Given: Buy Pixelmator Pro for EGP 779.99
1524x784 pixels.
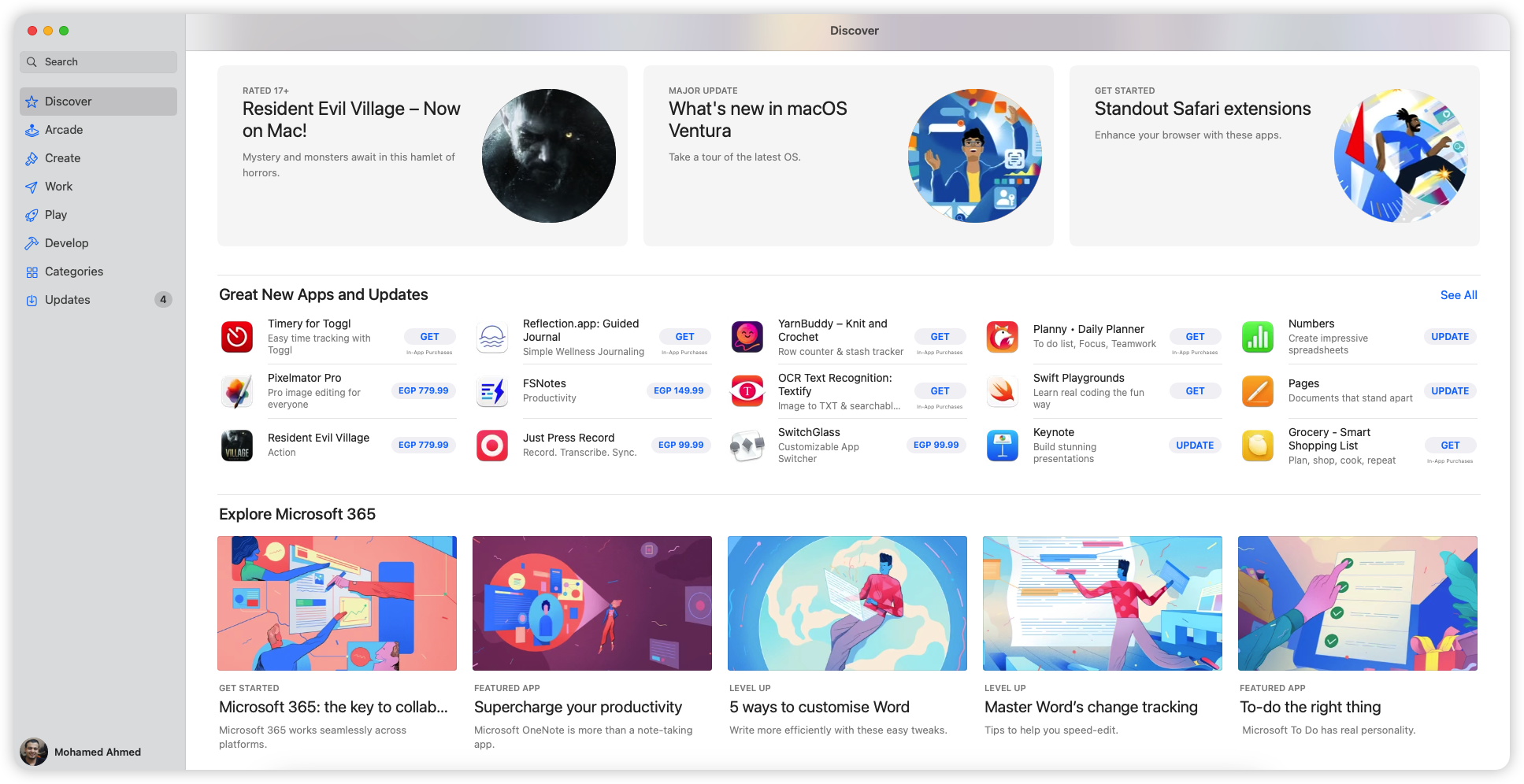Looking at the screenshot, I should coord(424,391).
